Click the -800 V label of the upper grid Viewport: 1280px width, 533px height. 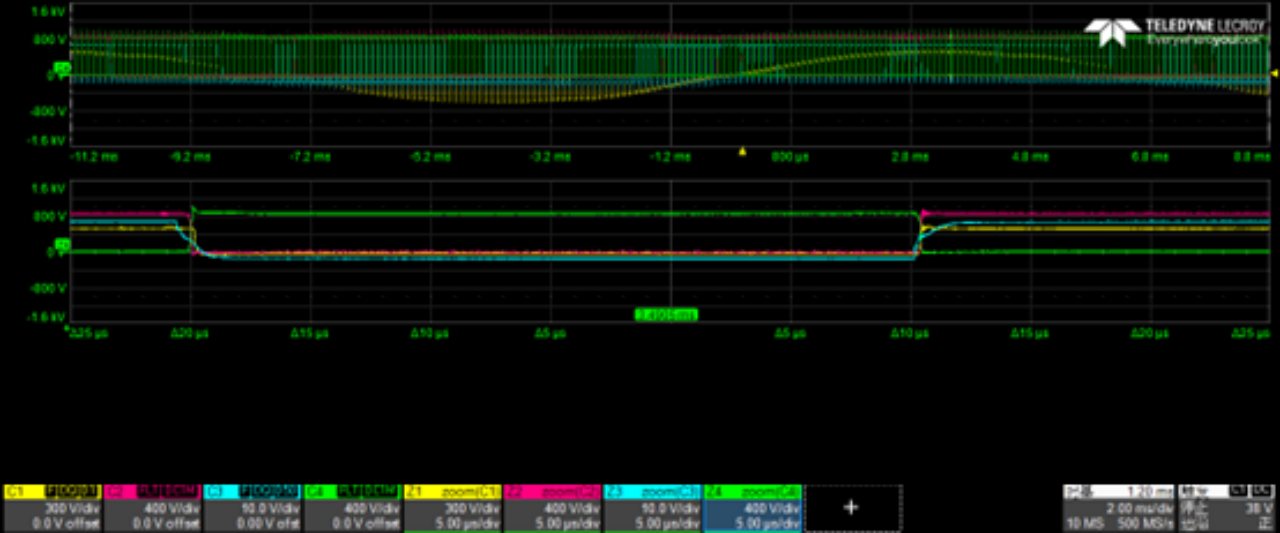click(47, 111)
